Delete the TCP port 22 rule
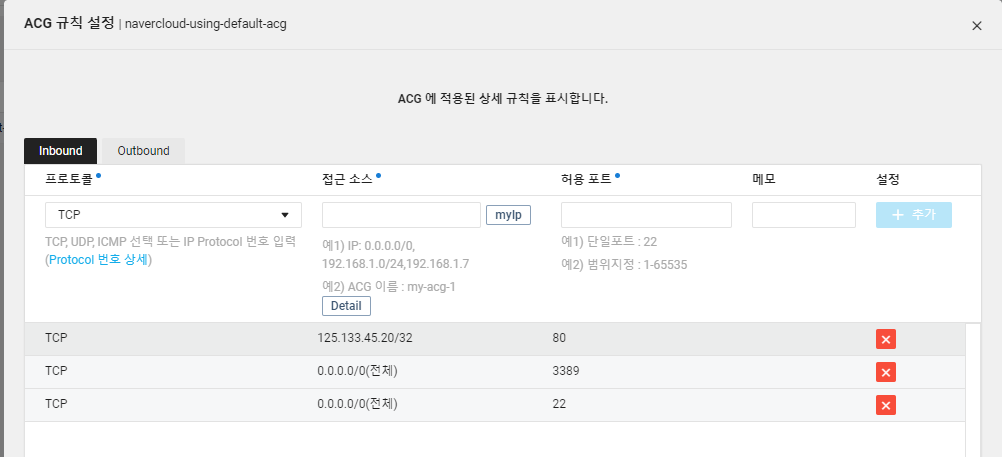 (x=886, y=405)
